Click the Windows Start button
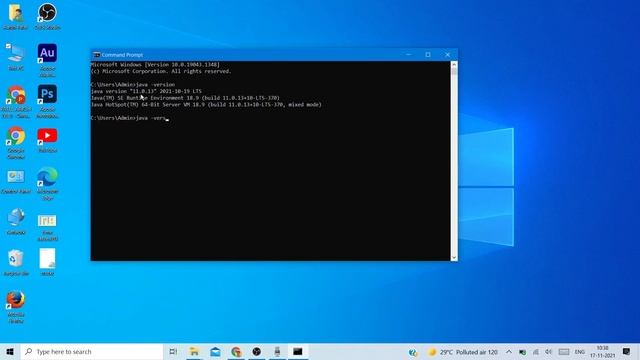Image resolution: width=640 pixels, height=360 pixels. 10,351
